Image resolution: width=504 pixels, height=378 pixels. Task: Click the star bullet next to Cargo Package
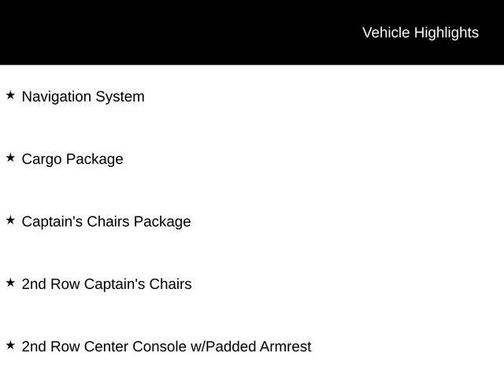10,158
